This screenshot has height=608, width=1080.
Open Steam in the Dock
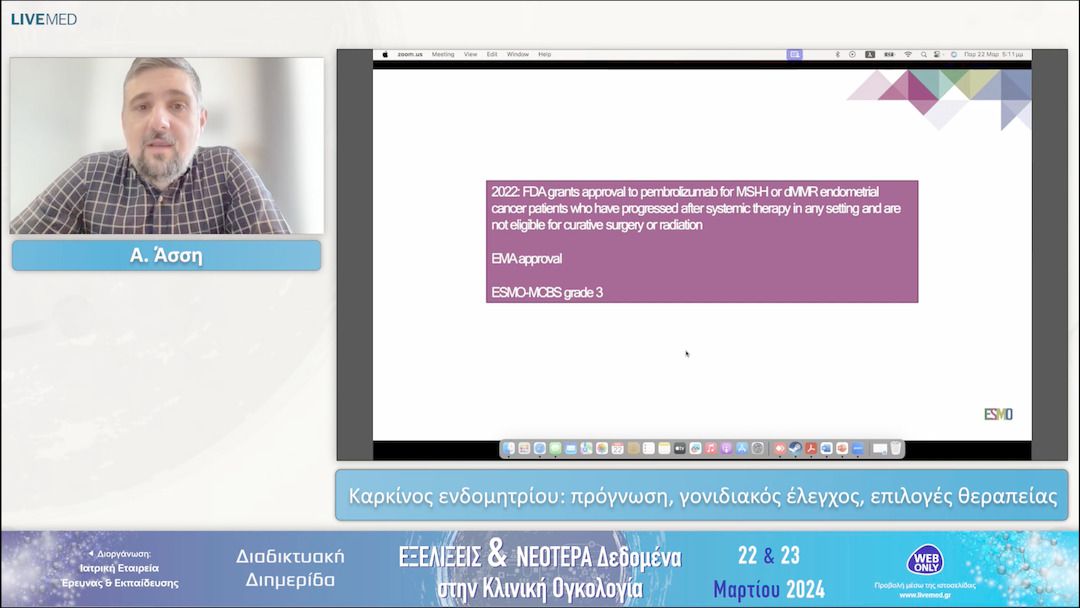tap(796, 448)
